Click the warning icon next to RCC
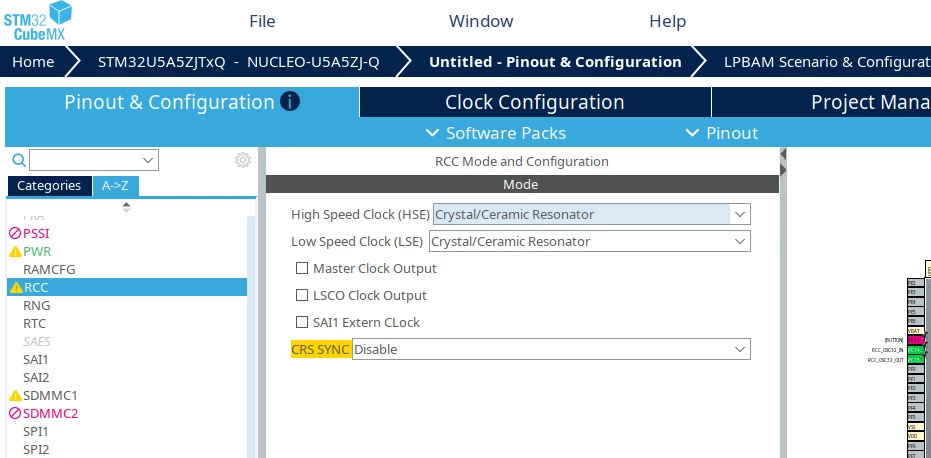Screen dimensions: 931x458 pos(16,288)
